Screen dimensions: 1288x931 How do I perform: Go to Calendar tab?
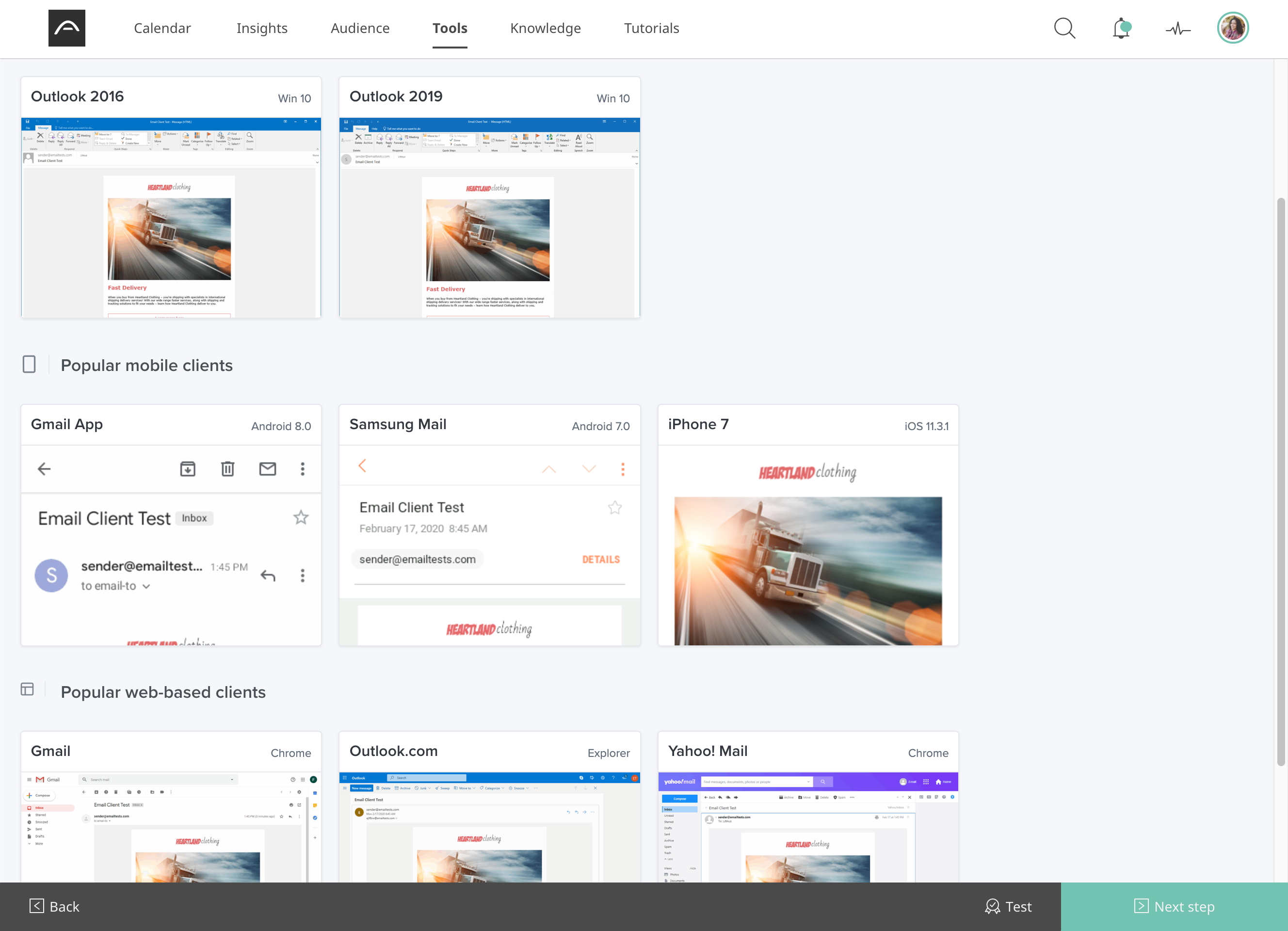coord(162,28)
